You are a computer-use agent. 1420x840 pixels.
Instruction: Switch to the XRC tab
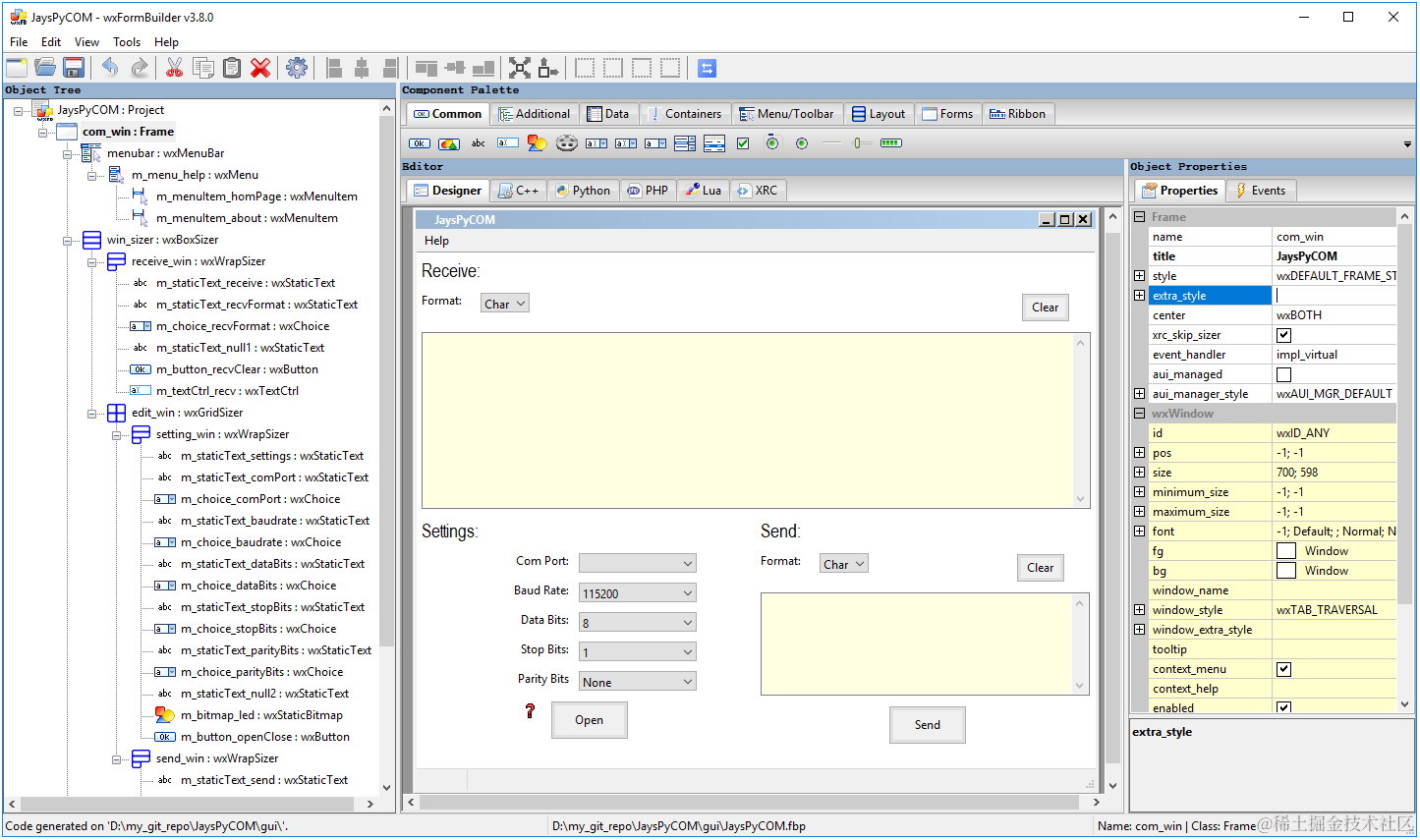coord(758,191)
